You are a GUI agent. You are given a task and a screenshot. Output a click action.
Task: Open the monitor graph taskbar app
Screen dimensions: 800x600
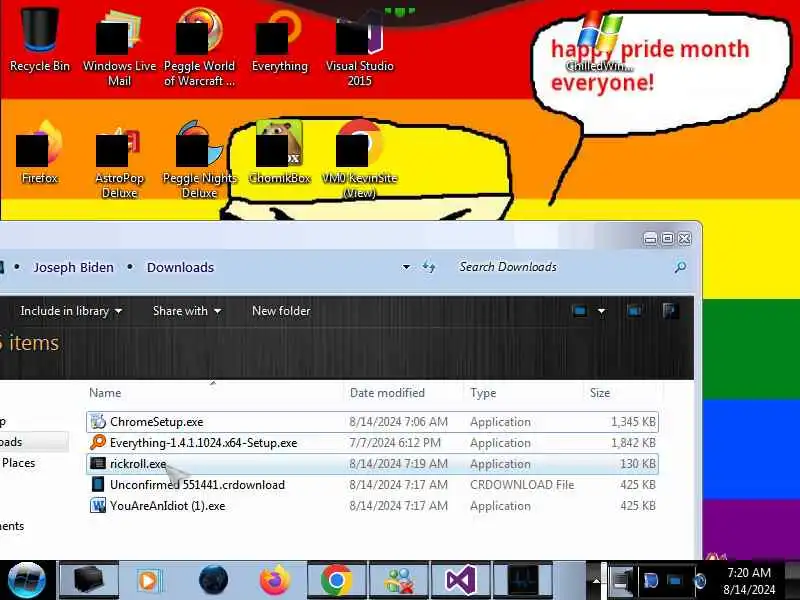click(x=523, y=581)
